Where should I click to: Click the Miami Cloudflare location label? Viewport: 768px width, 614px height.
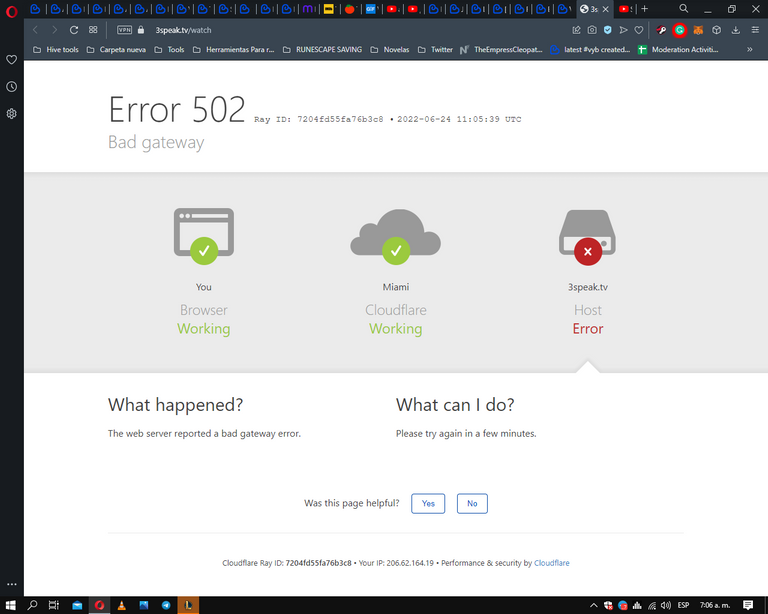pyautogui.click(x=396, y=287)
